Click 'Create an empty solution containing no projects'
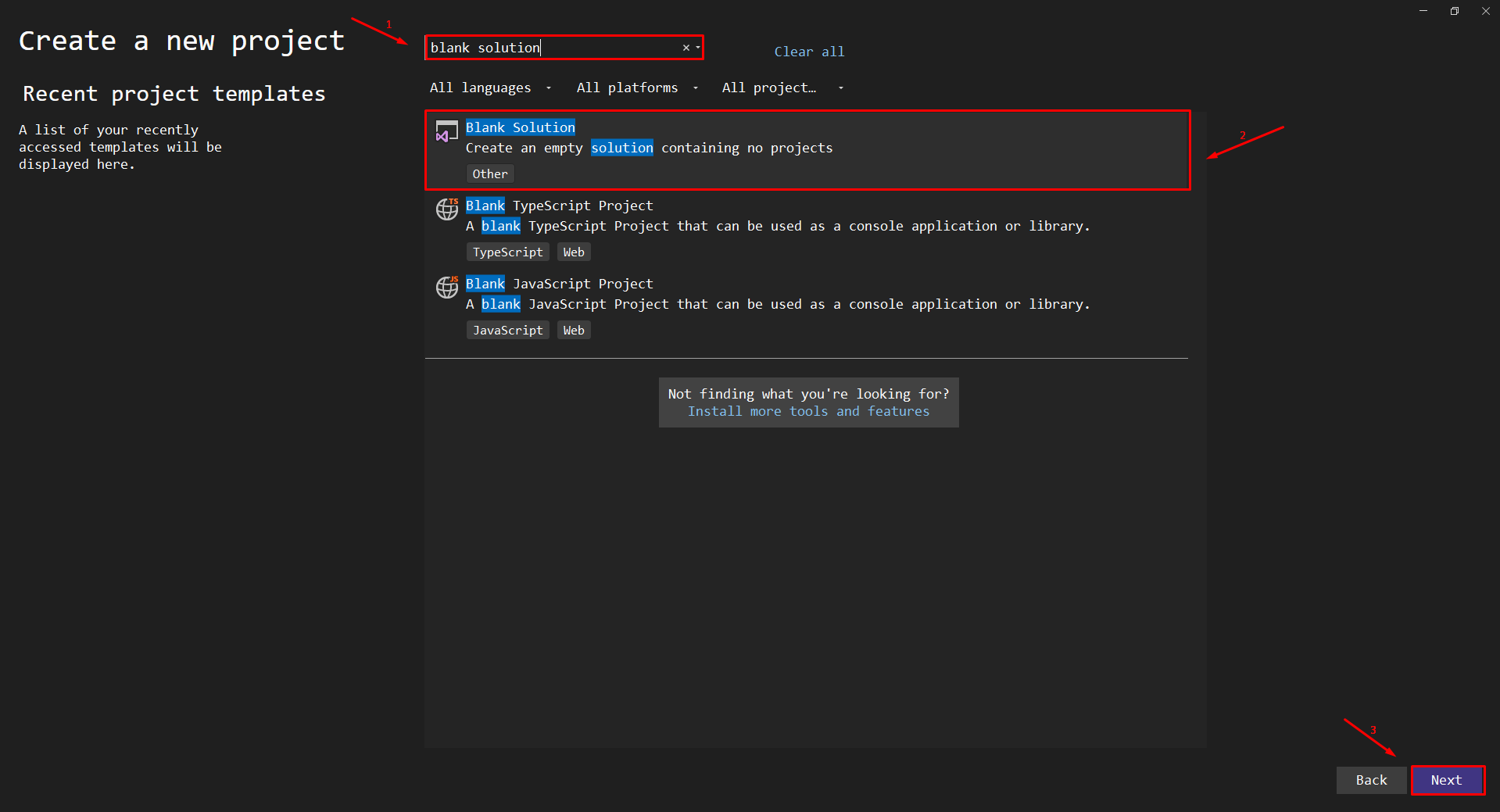Viewport: 1500px width, 812px height. point(649,148)
